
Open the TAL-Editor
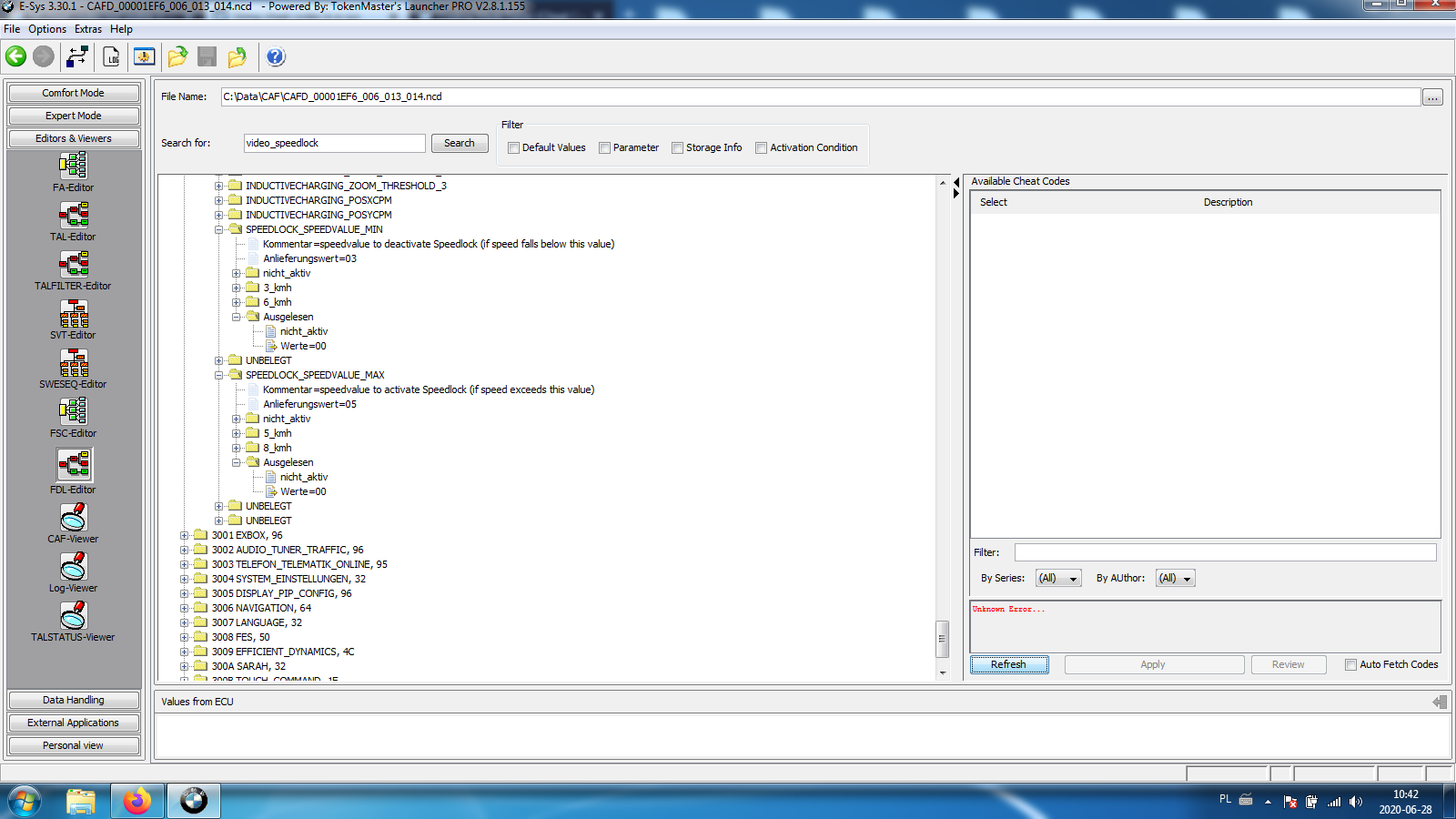[x=73, y=220]
